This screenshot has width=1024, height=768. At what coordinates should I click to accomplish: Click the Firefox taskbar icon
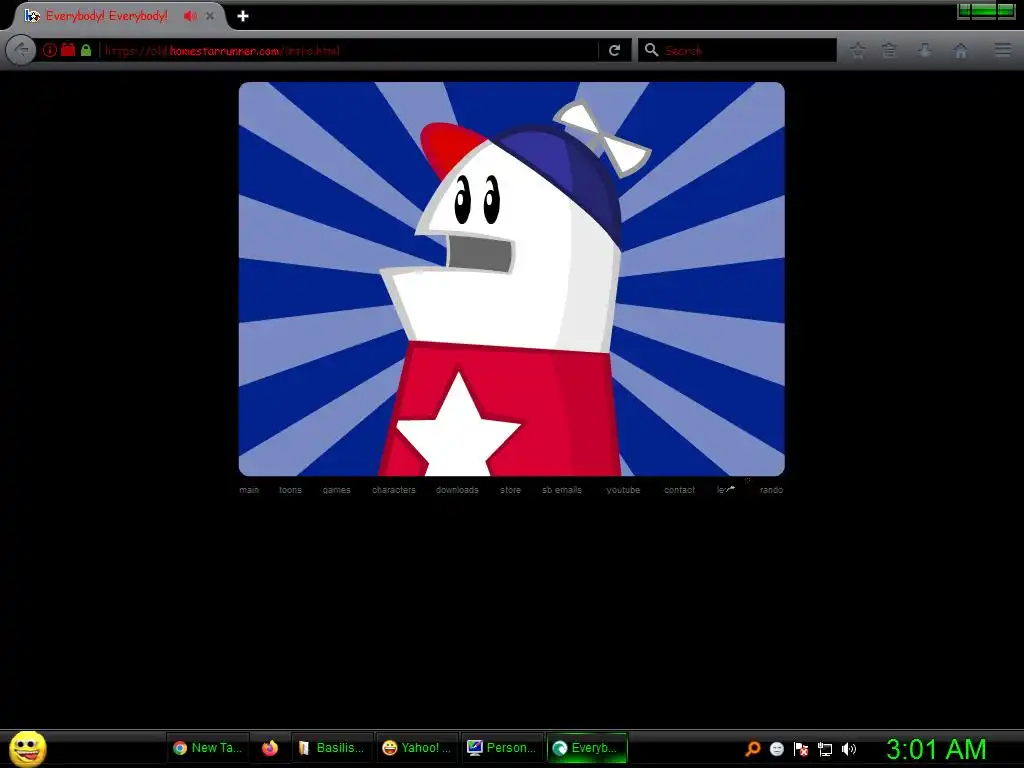coord(270,748)
